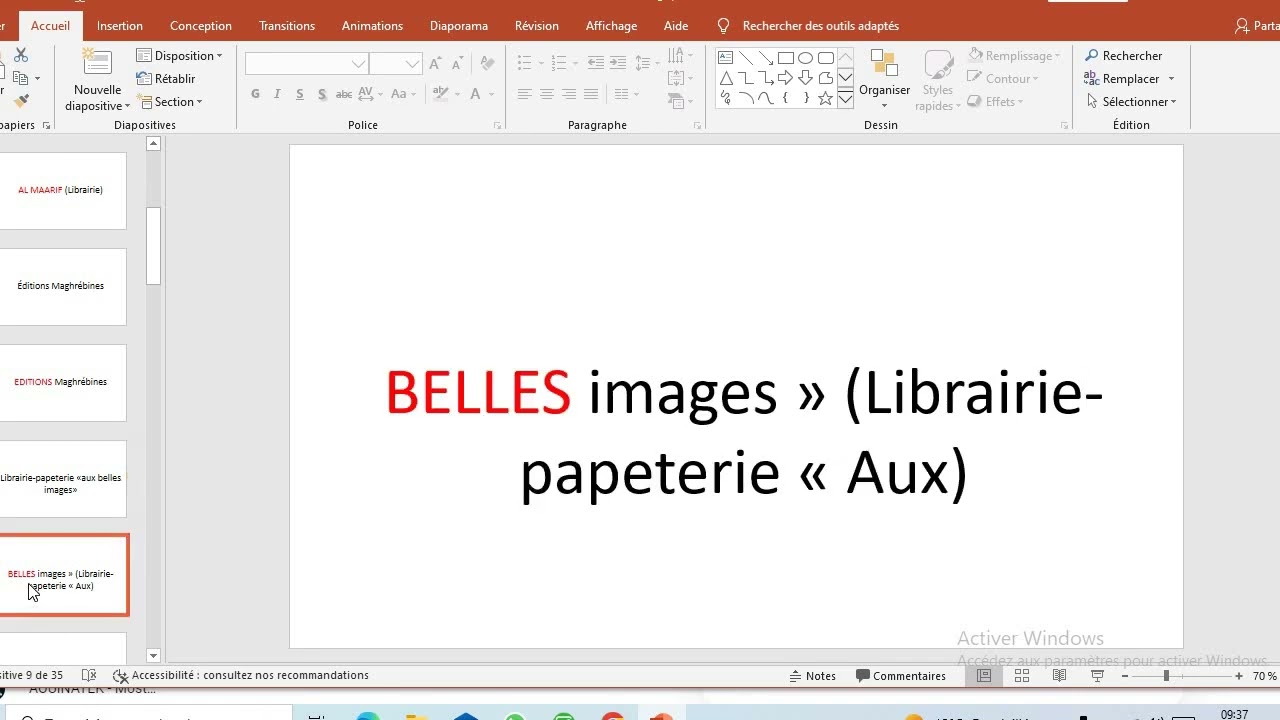Viewport: 1280px width, 720px height.
Task: Select the down block arrow shape
Action: (x=806, y=78)
